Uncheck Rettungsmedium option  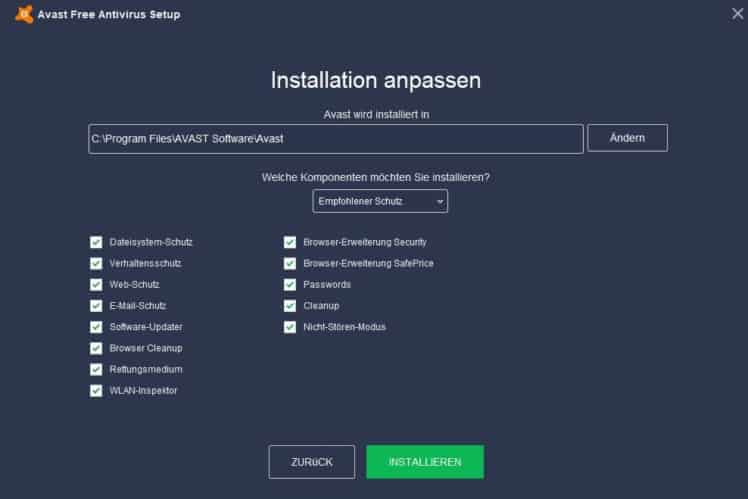tap(96, 369)
